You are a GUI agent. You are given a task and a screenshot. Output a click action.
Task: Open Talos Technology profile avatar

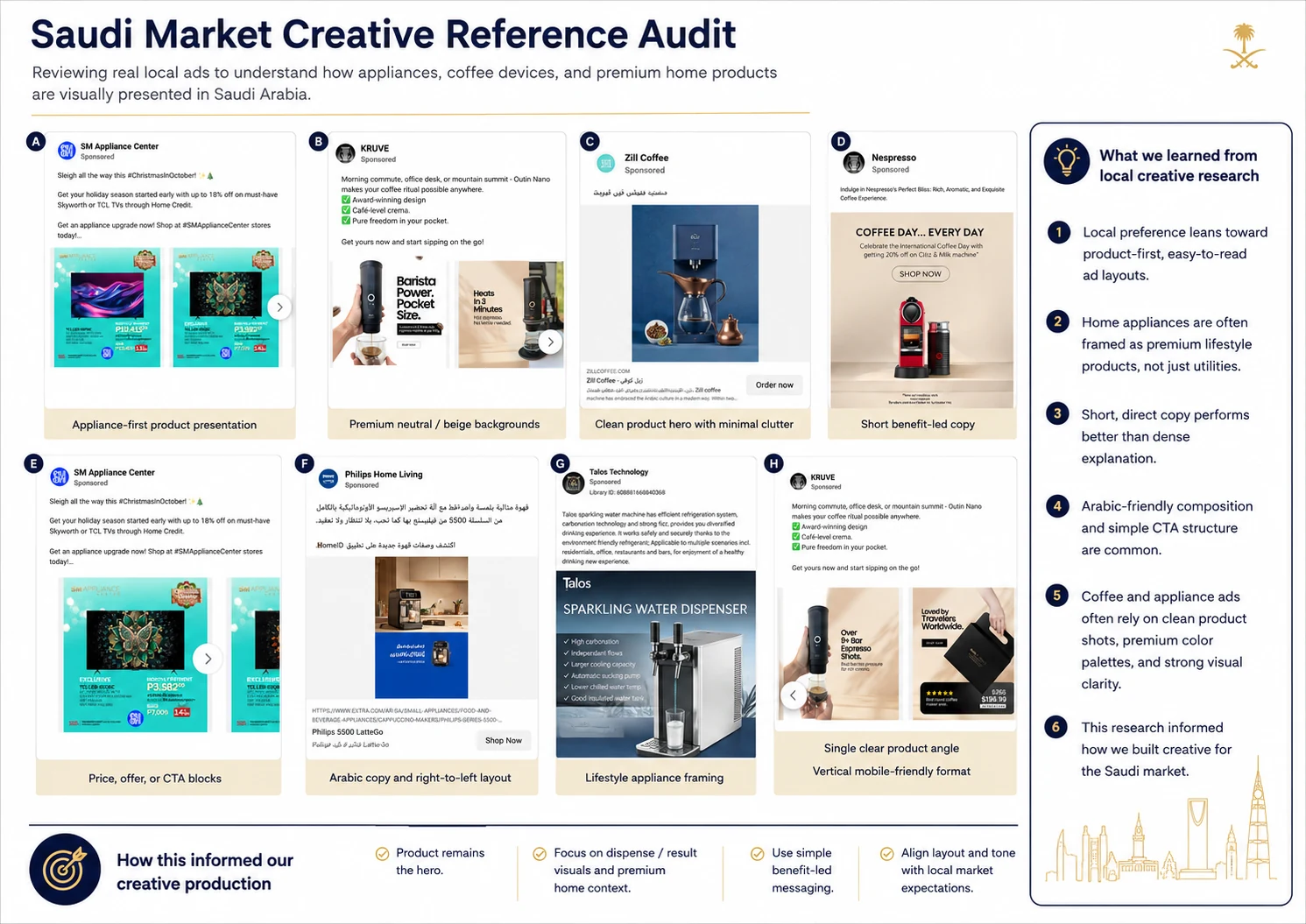(x=574, y=483)
